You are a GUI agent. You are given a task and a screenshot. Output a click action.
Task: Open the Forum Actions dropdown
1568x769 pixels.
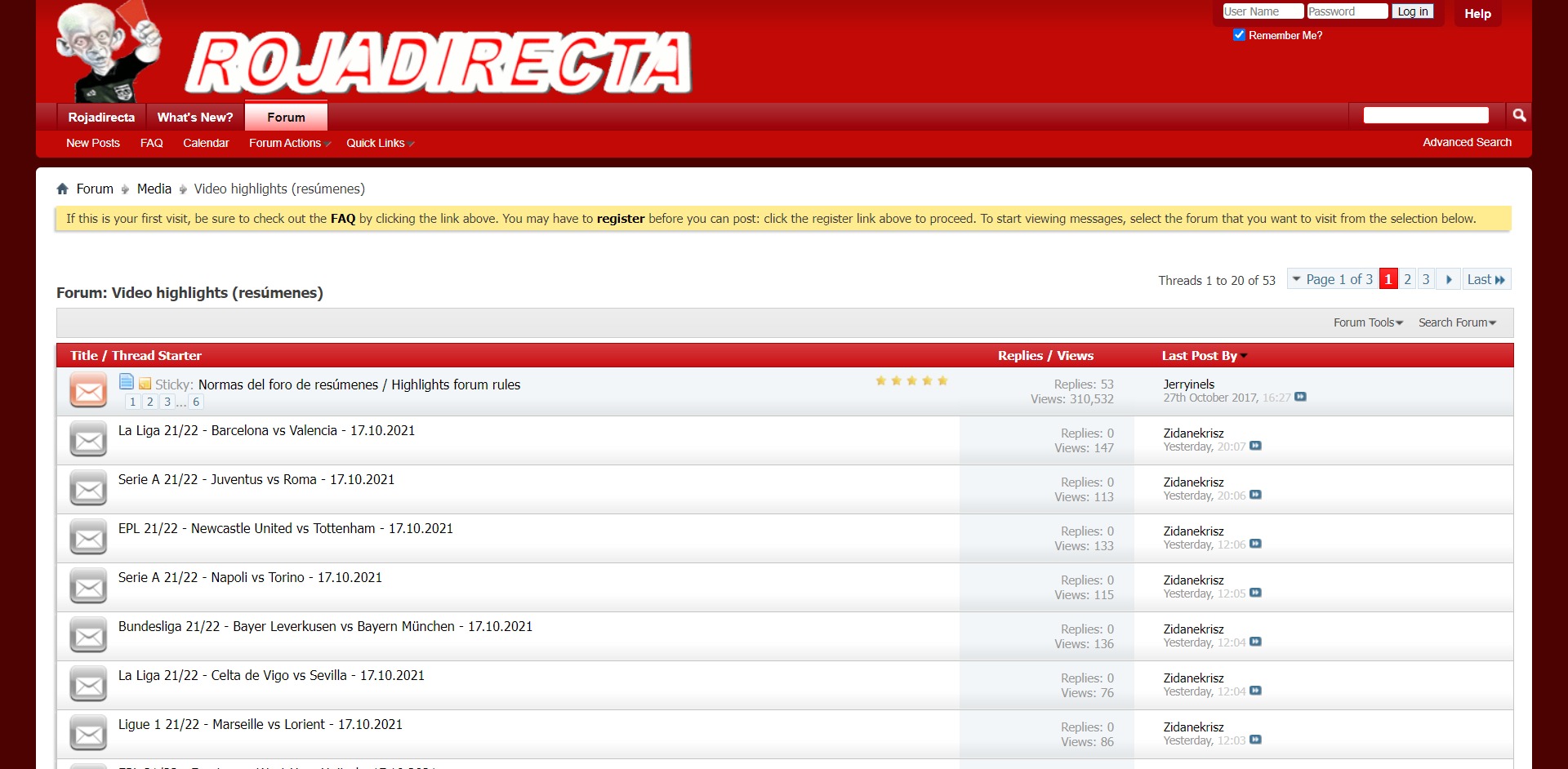coord(289,143)
